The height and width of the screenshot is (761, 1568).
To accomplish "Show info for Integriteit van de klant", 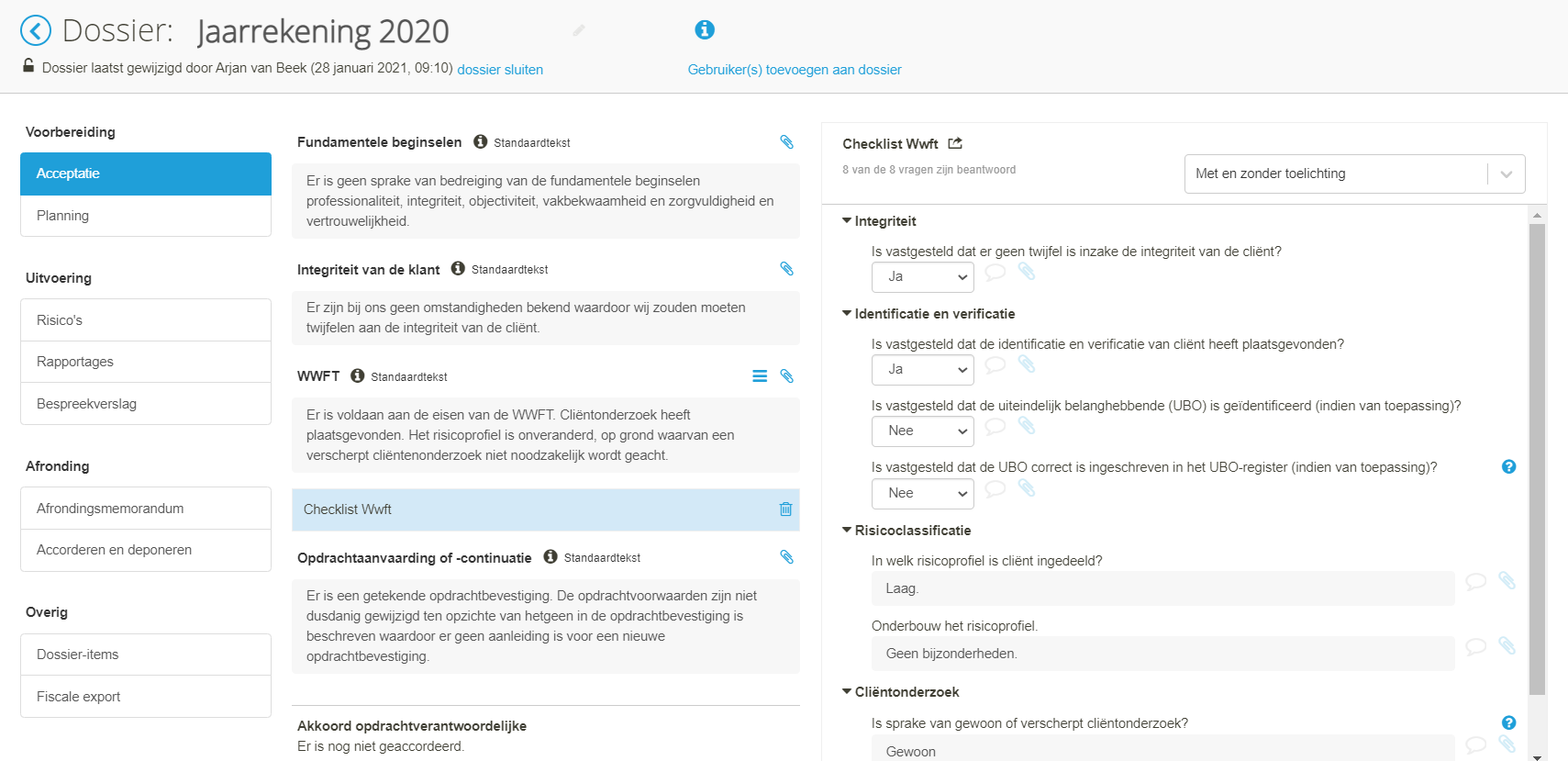I will [x=458, y=269].
